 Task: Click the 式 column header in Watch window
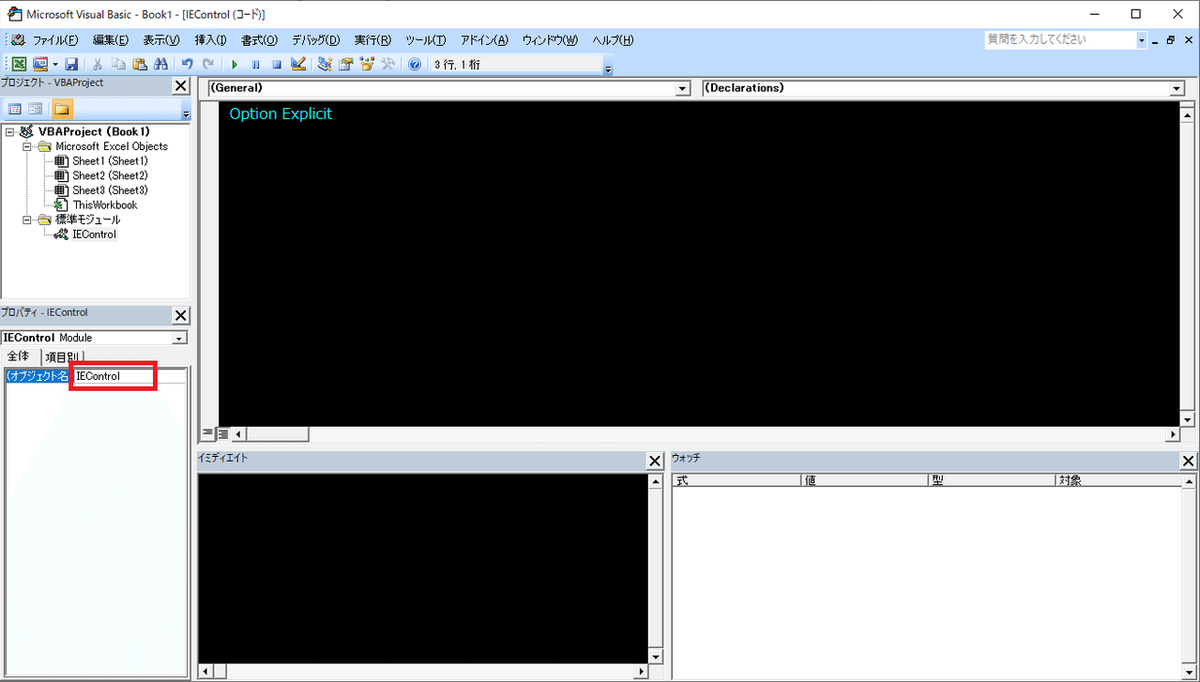(737, 480)
